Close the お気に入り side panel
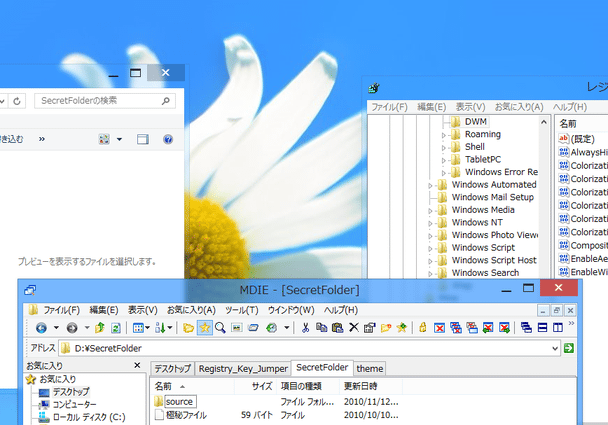 (137, 365)
